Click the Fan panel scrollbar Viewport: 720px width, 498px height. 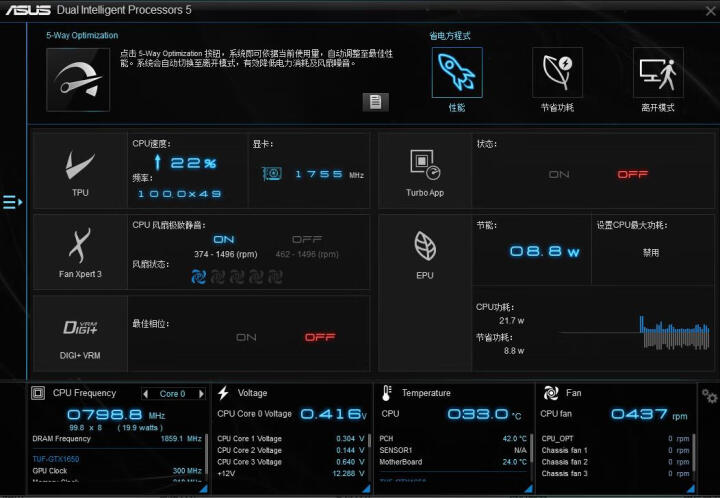tap(693, 454)
